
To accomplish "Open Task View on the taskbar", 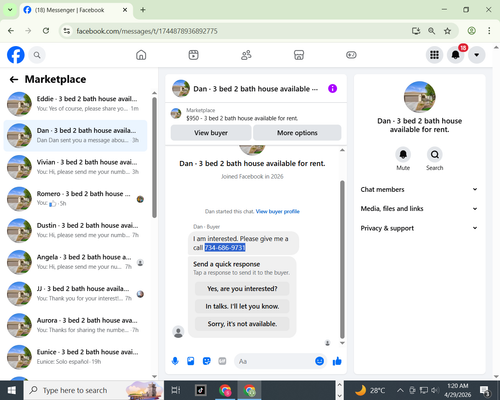I will [x=175, y=390].
